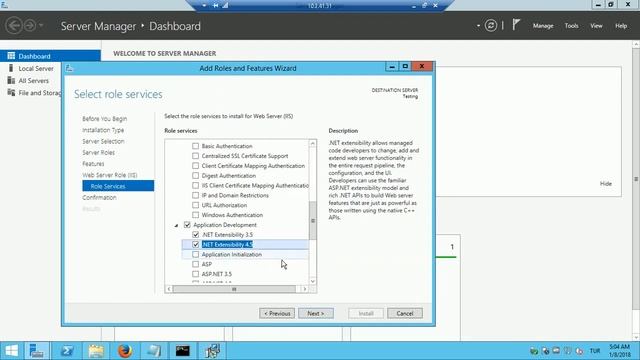Enable Client Certificate Mapping Authentication
The height and width of the screenshot is (360, 640).
[x=196, y=166]
